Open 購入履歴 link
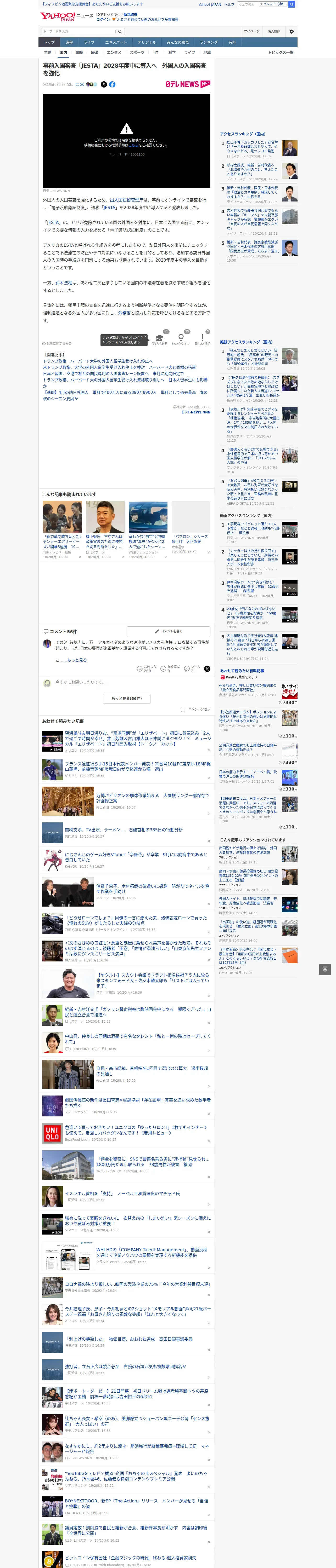Viewport: 336px width, 1568px height. [274, 32]
